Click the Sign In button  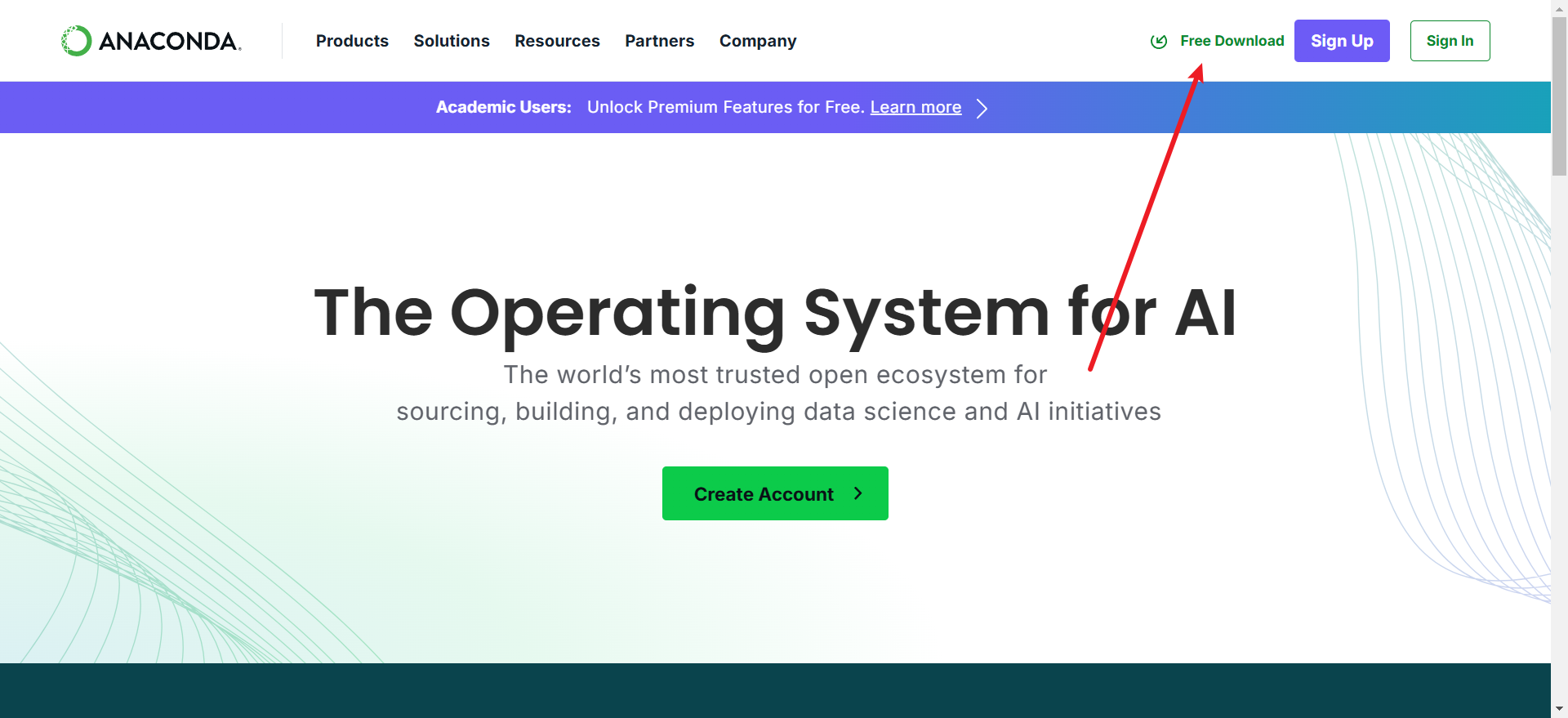(1450, 41)
